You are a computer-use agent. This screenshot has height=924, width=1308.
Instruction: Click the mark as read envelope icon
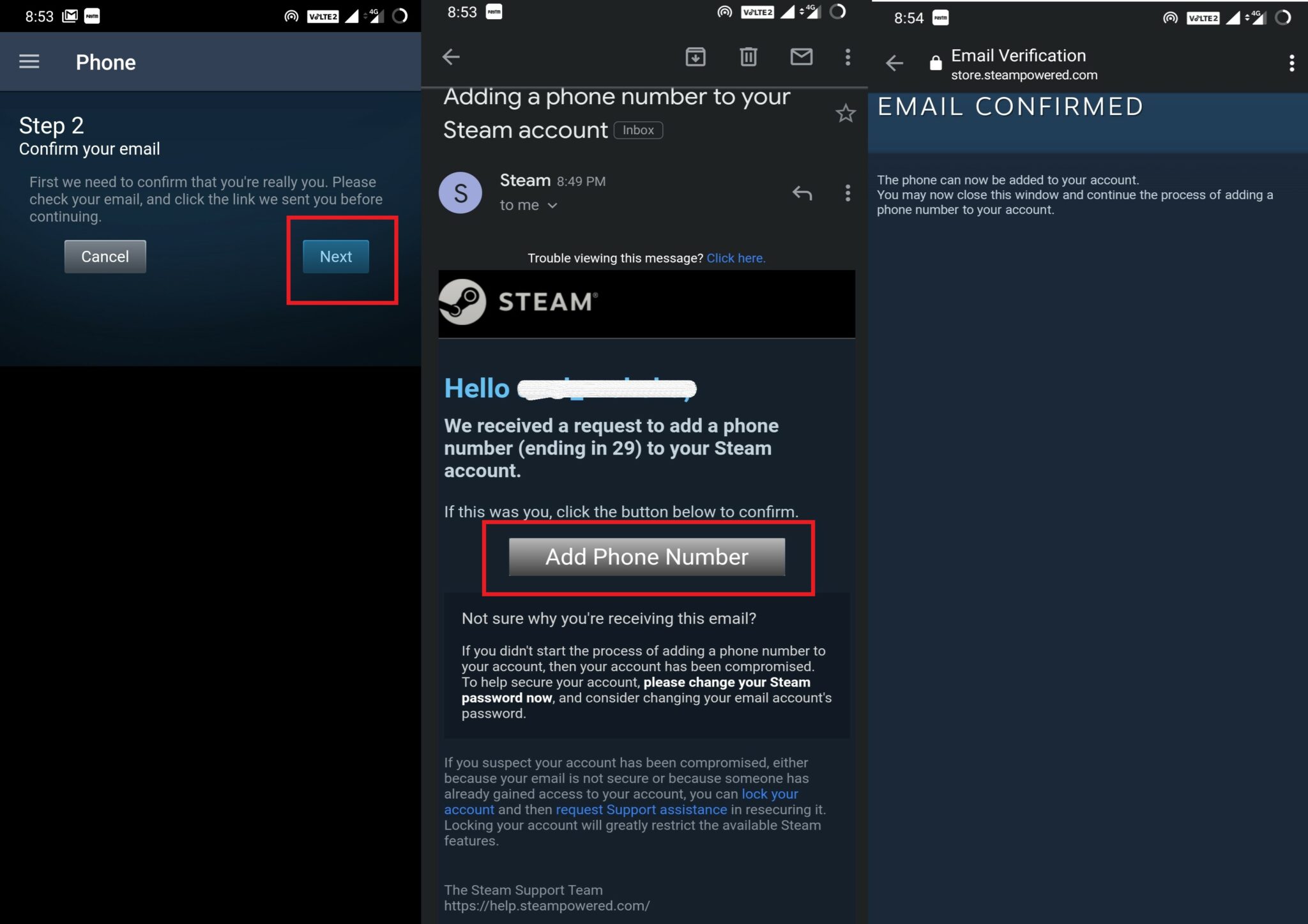801,56
